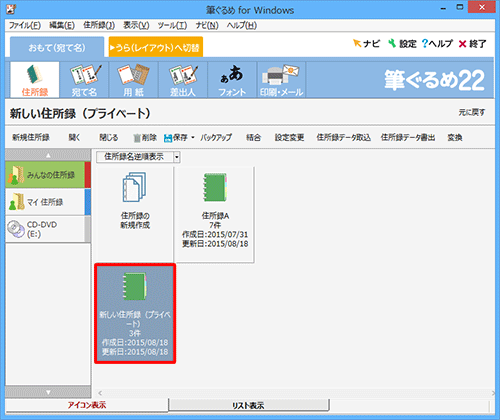Click the 設定変更 button
The width and height of the screenshot is (500, 420).
(289, 137)
